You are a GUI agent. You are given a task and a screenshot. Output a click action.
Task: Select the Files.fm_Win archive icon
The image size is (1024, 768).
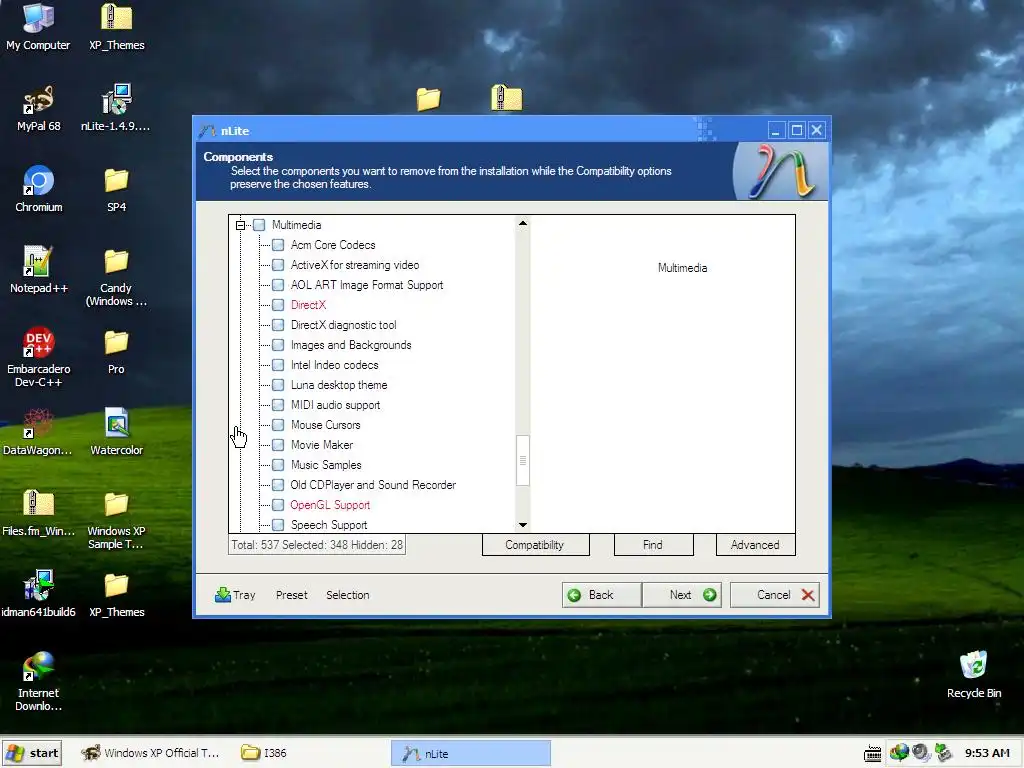point(38,513)
